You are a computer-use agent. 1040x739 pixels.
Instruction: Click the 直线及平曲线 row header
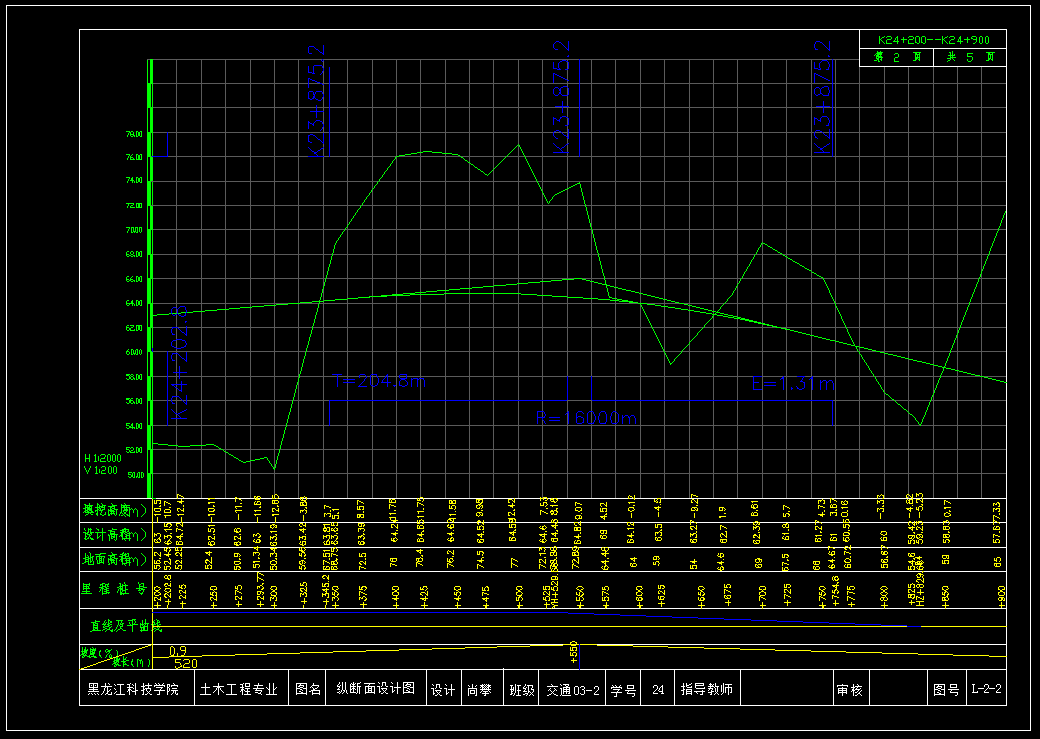(x=120, y=626)
